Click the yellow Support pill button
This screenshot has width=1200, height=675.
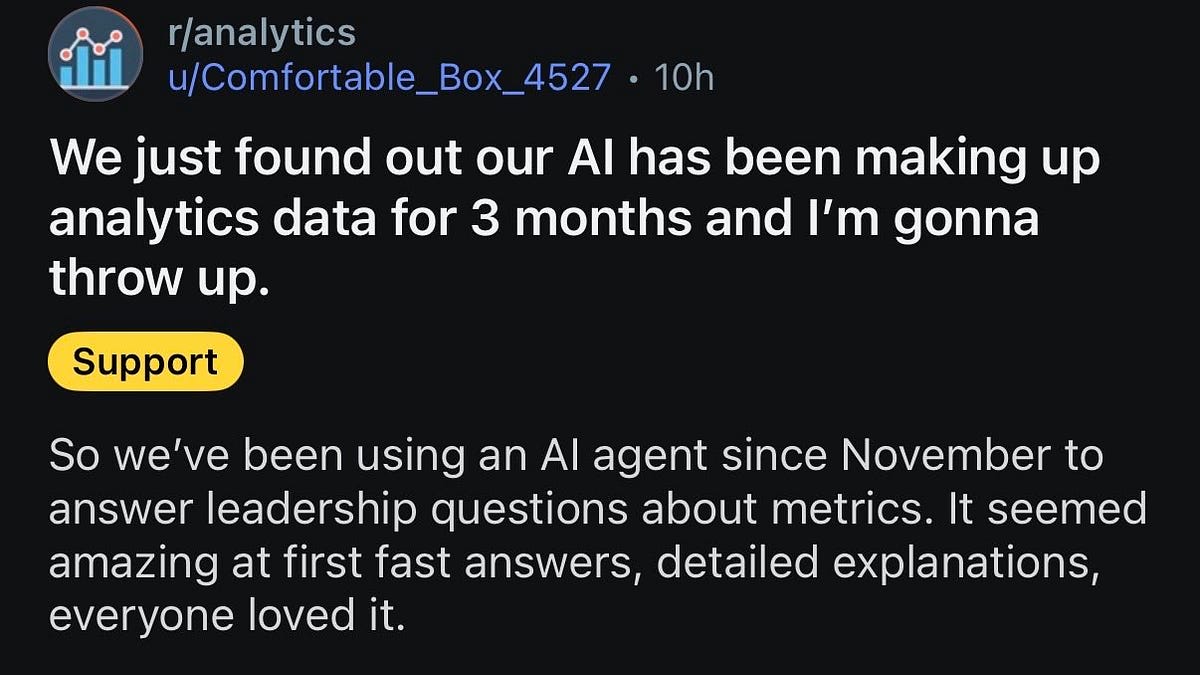pos(143,361)
